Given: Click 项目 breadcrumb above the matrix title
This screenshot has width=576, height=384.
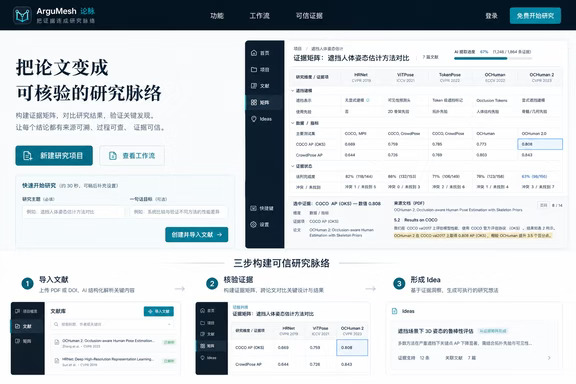Looking at the screenshot, I should point(298,49).
